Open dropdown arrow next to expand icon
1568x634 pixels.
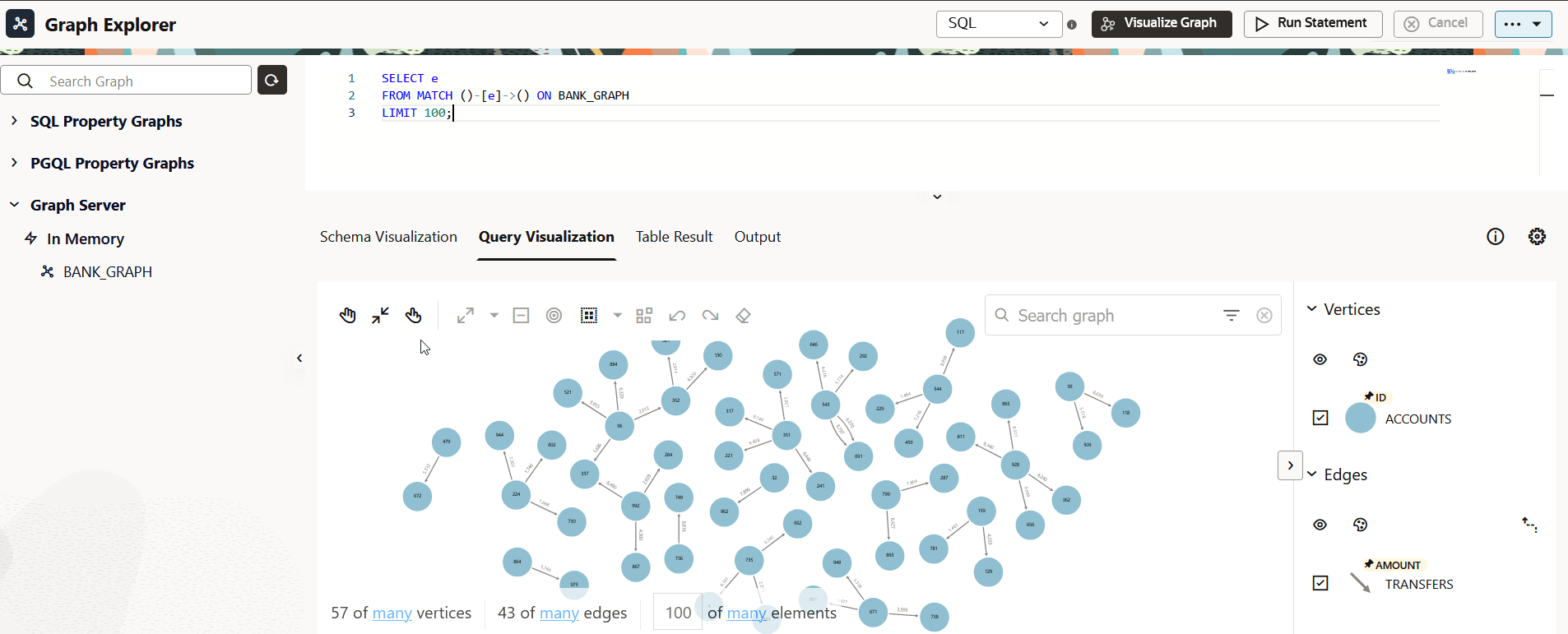[x=494, y=316]
